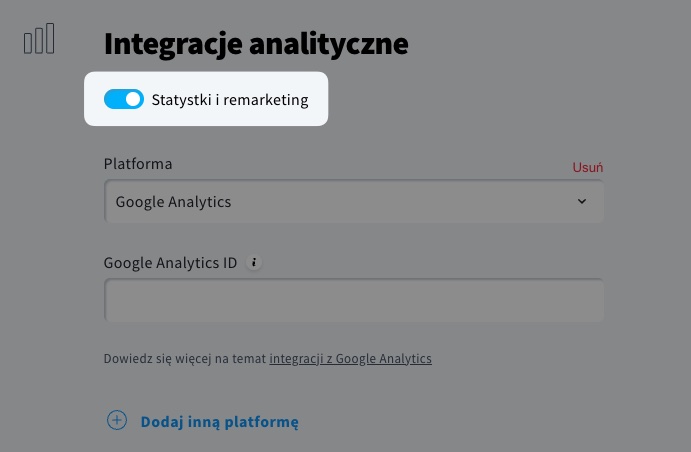Click the chevron arrow in the platform select
Image resolution: width=691 pixels, height=452 pixels.
click(x=582, y=202)
